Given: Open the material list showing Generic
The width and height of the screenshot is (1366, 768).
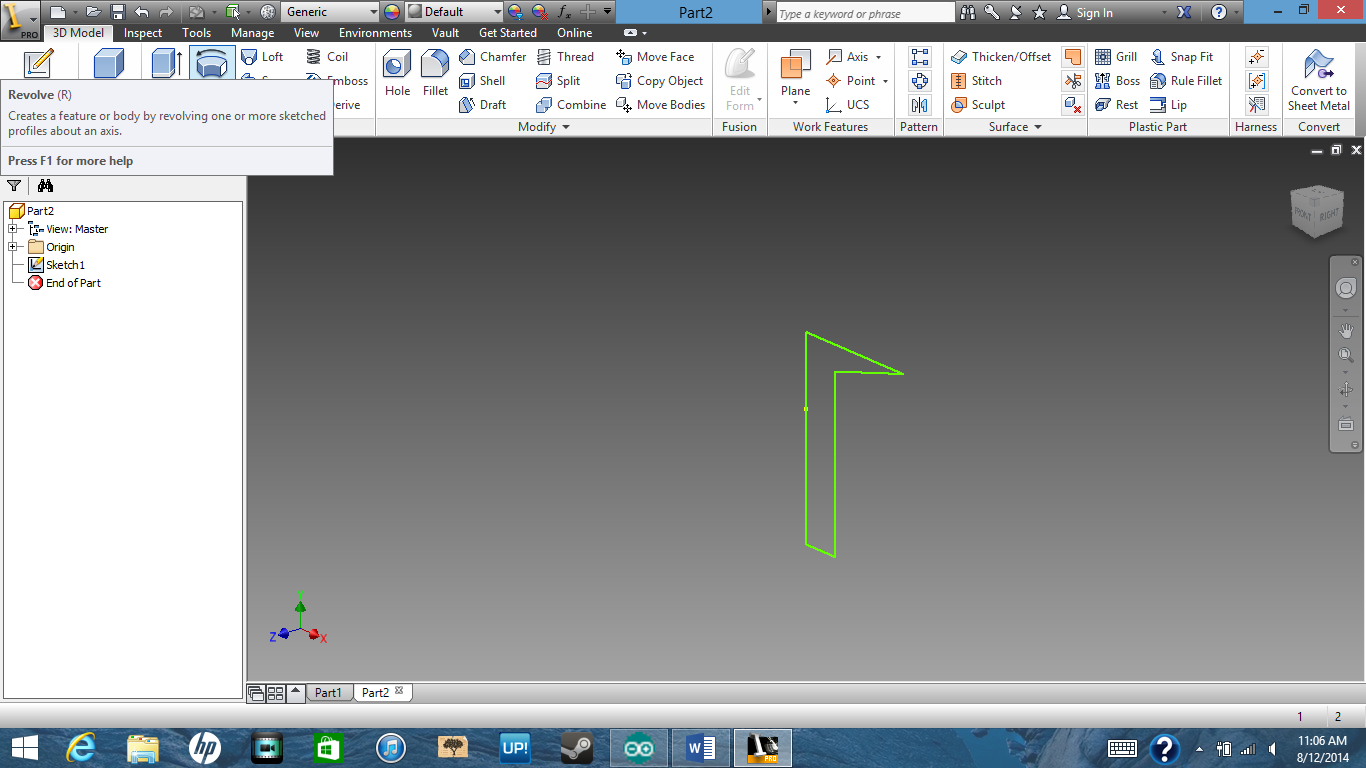Looking at the screenshot, I should pyautogui.click(x=330, y=12).
